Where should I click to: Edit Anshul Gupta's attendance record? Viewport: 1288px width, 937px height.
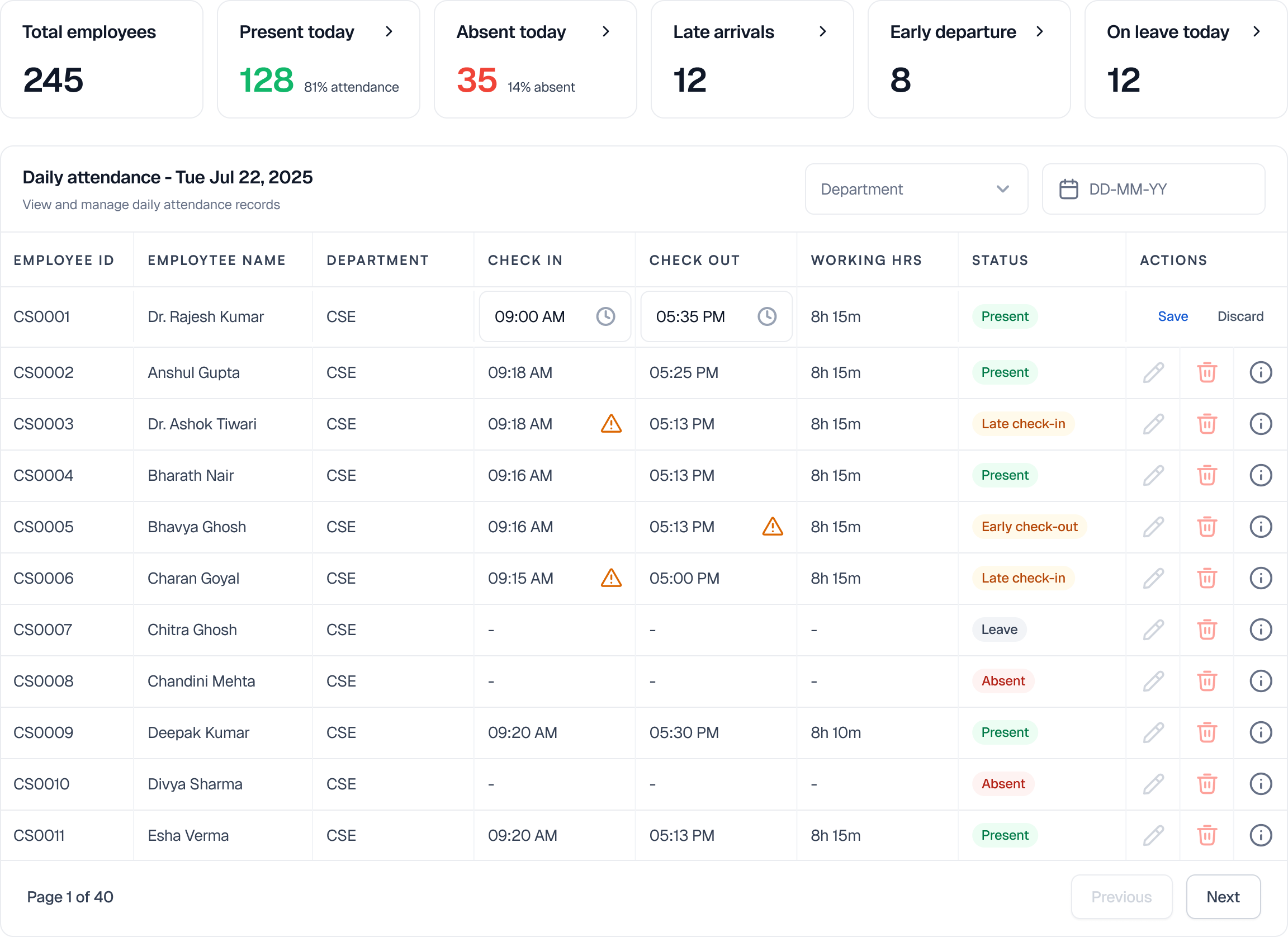tap(1153, 372)
